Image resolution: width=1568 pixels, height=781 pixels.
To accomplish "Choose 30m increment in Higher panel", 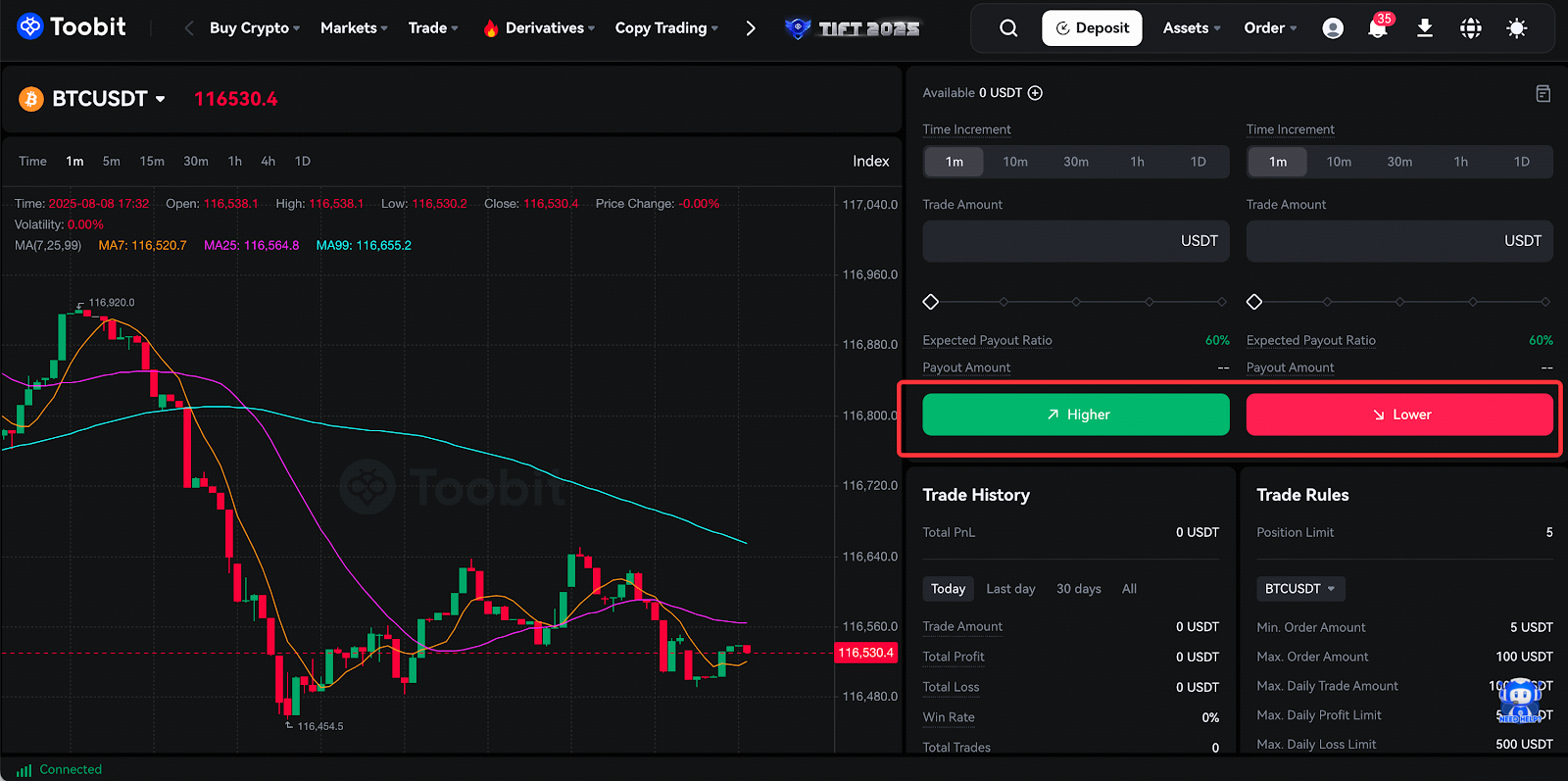I will [x=1076, y=162].
